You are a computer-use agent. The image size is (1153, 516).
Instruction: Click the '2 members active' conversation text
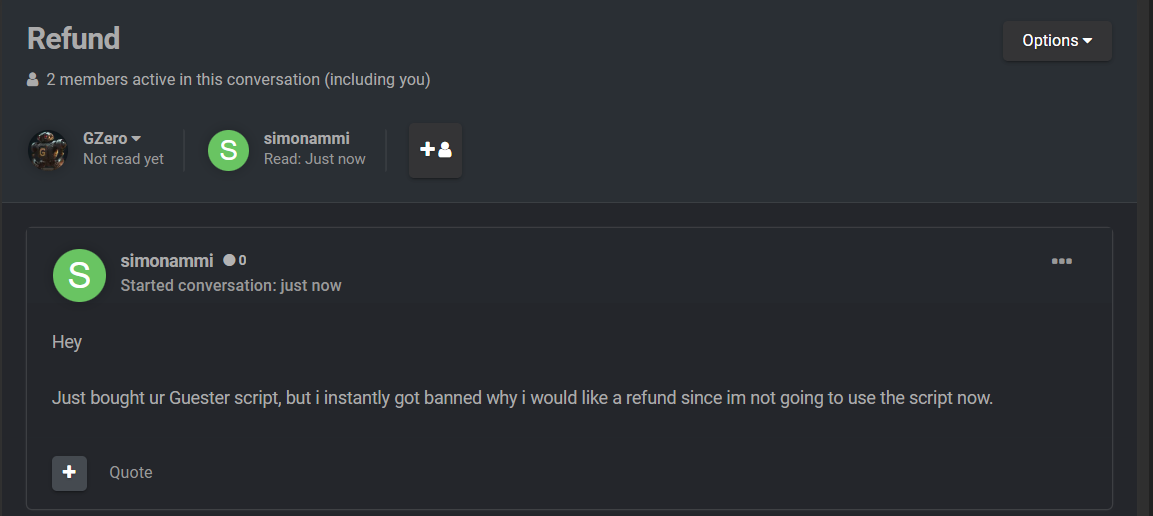[238, 79]
